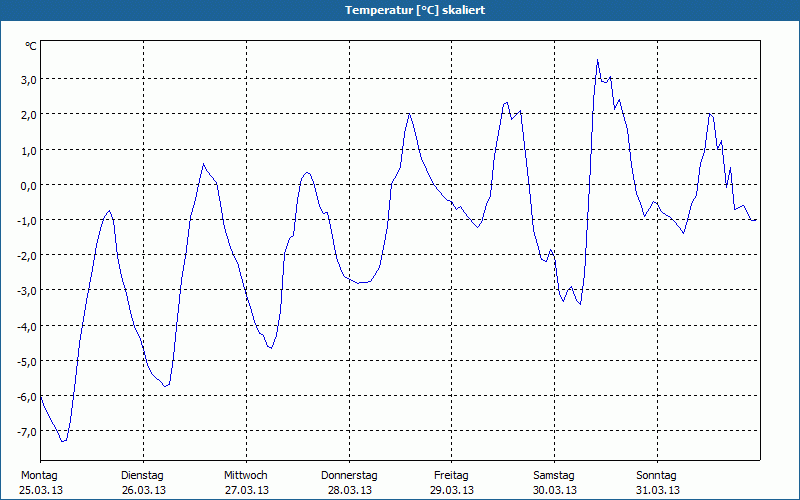Click the -4,0 y-axis label
Viewport: 800px width, 500px height.
(25, 326)
